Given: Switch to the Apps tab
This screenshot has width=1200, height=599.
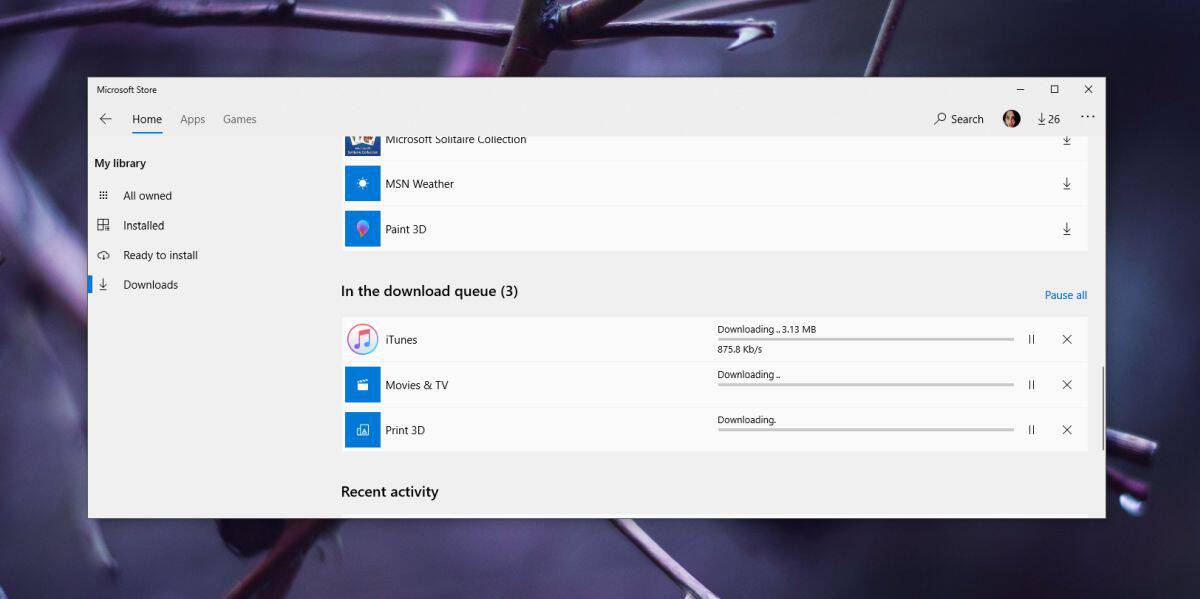Looking at the screenshot, I should [192, 119].
